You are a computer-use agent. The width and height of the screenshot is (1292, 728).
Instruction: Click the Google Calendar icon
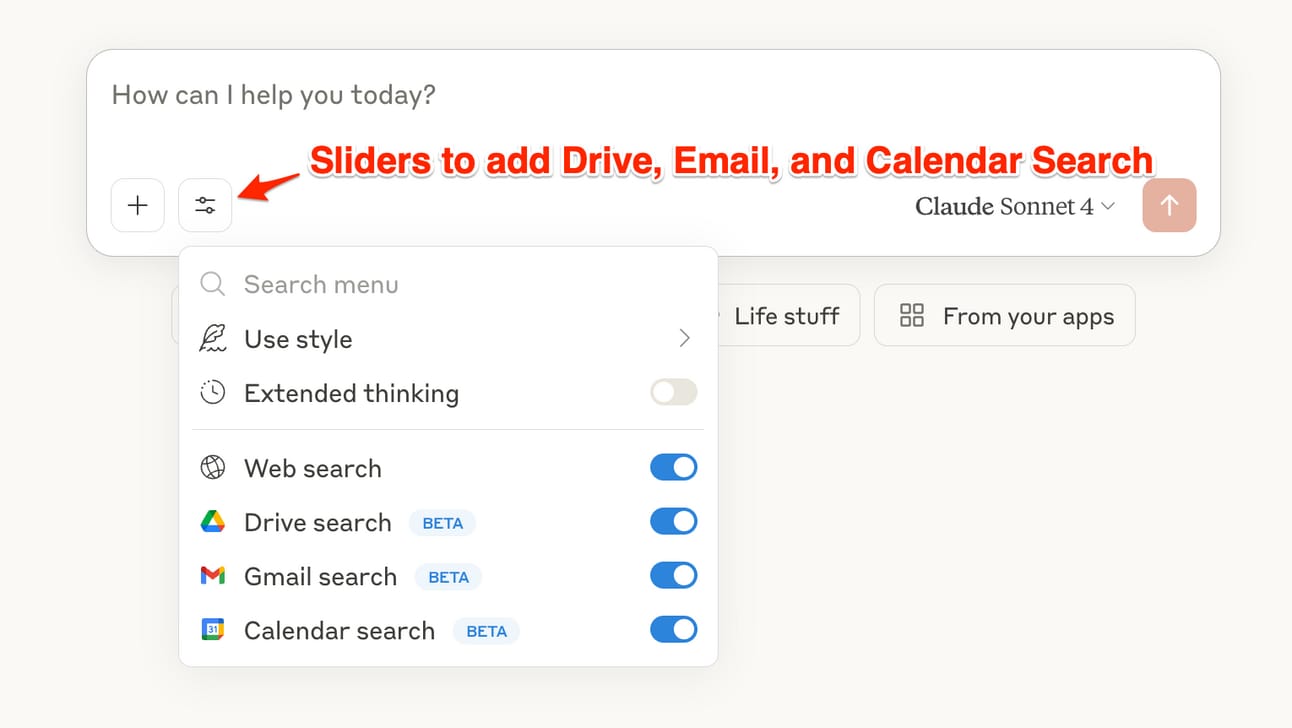(x=212, y=630)
